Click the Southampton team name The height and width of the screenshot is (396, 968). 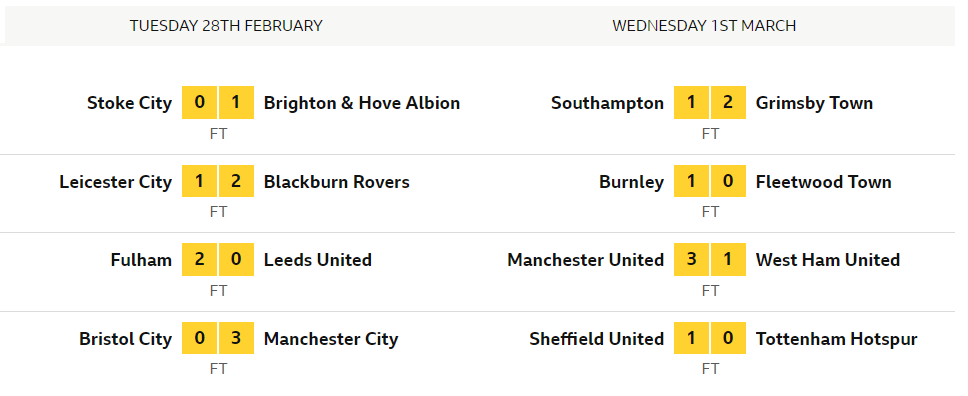(607, 103)
